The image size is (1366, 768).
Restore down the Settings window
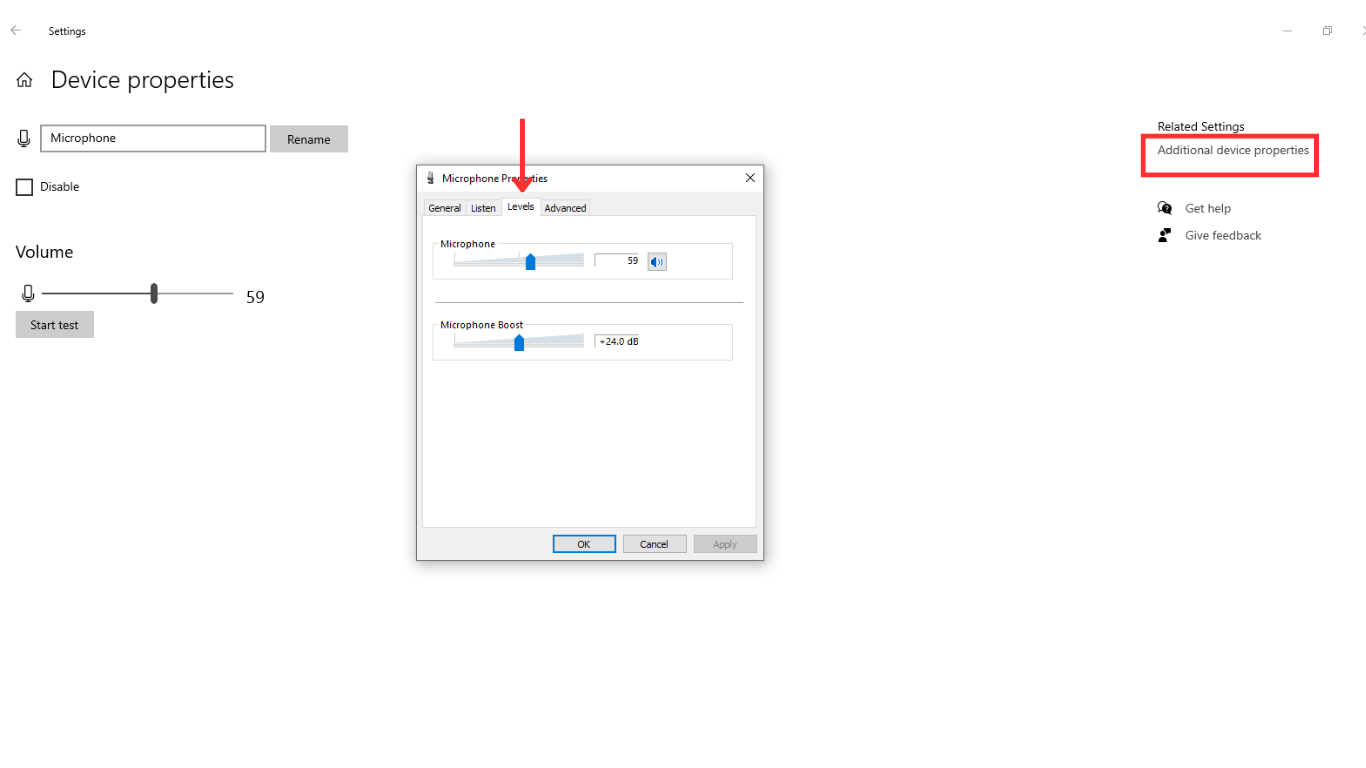[1327, 31]
